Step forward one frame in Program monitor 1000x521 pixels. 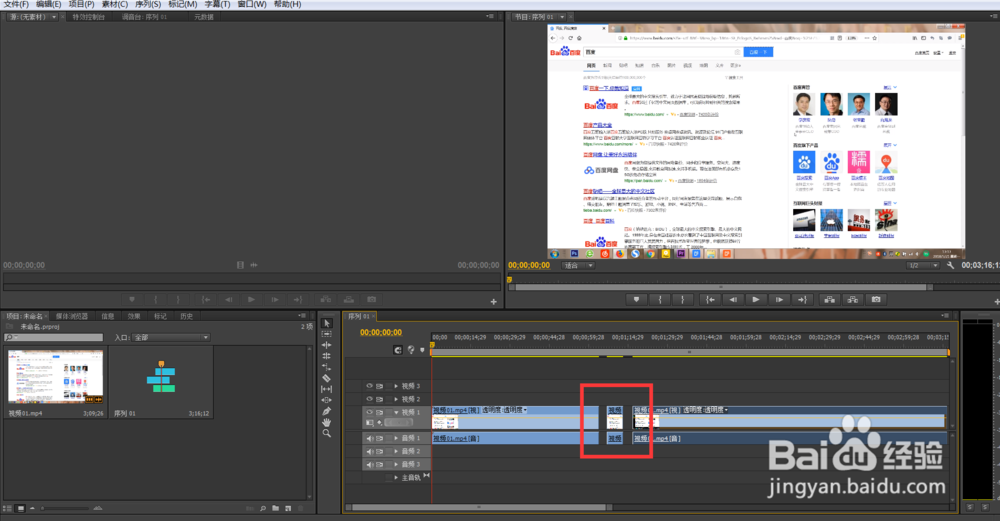[779, 299]
